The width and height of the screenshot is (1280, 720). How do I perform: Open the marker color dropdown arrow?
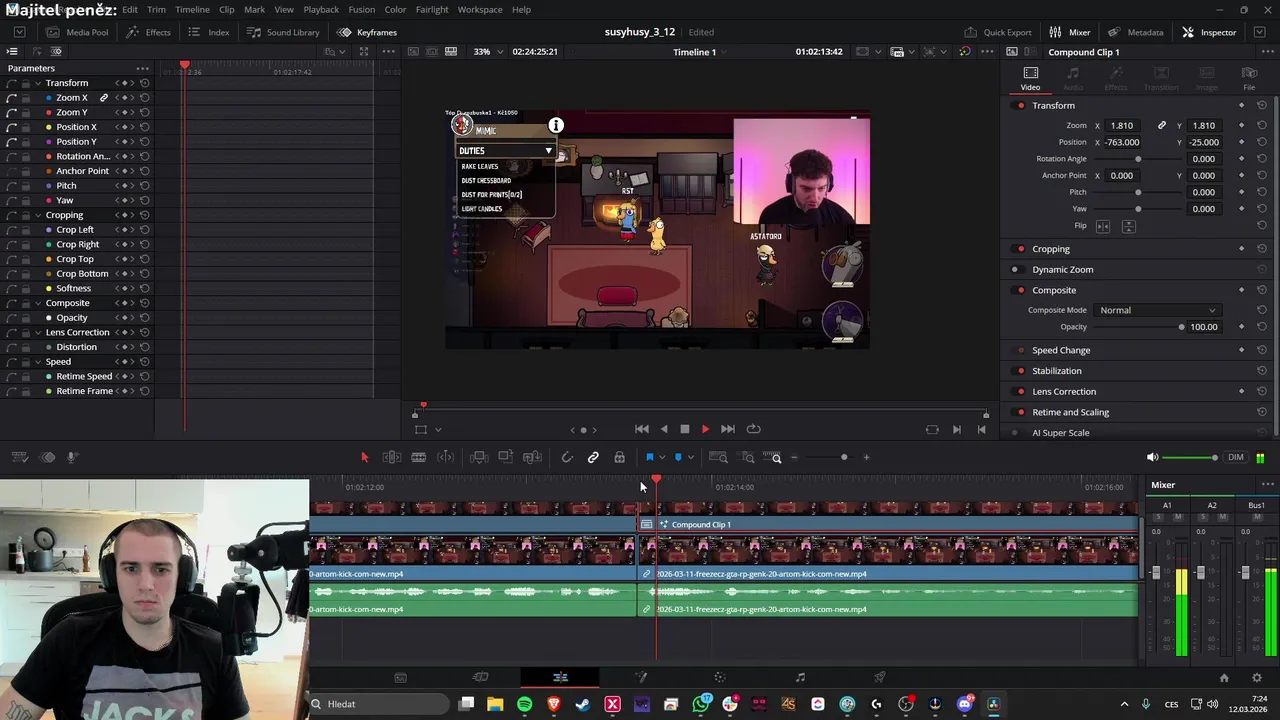tap(690, 458)
